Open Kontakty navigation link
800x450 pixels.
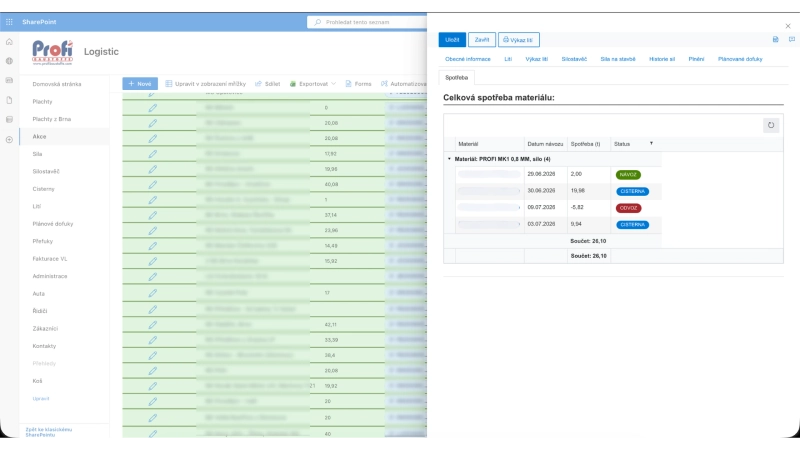(44, 346)
